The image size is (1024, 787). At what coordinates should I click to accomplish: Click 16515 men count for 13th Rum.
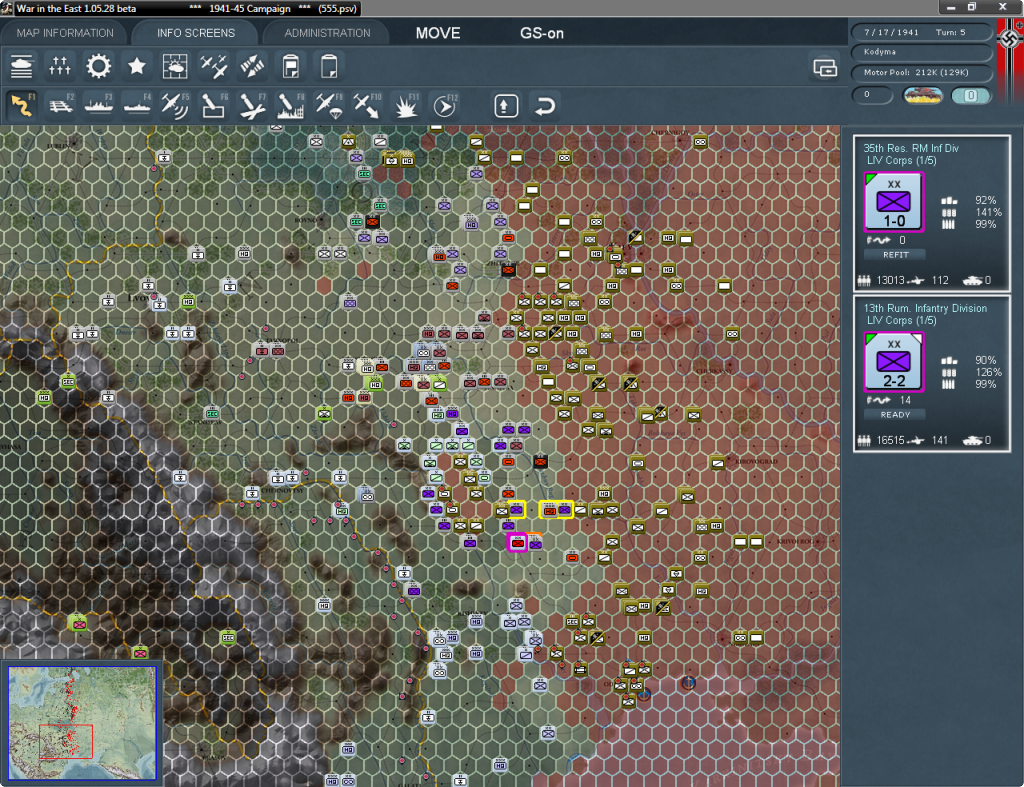pyautogui.click(x=890, y=440)
